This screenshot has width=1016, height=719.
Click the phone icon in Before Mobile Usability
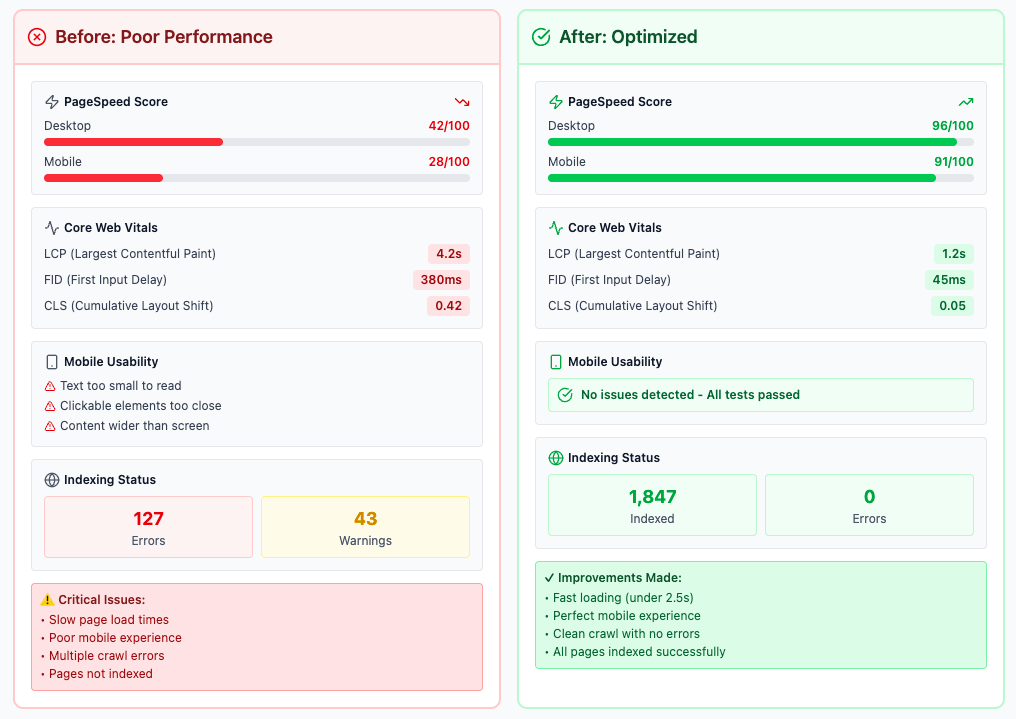pyautogui.click(x=52, y=361)
